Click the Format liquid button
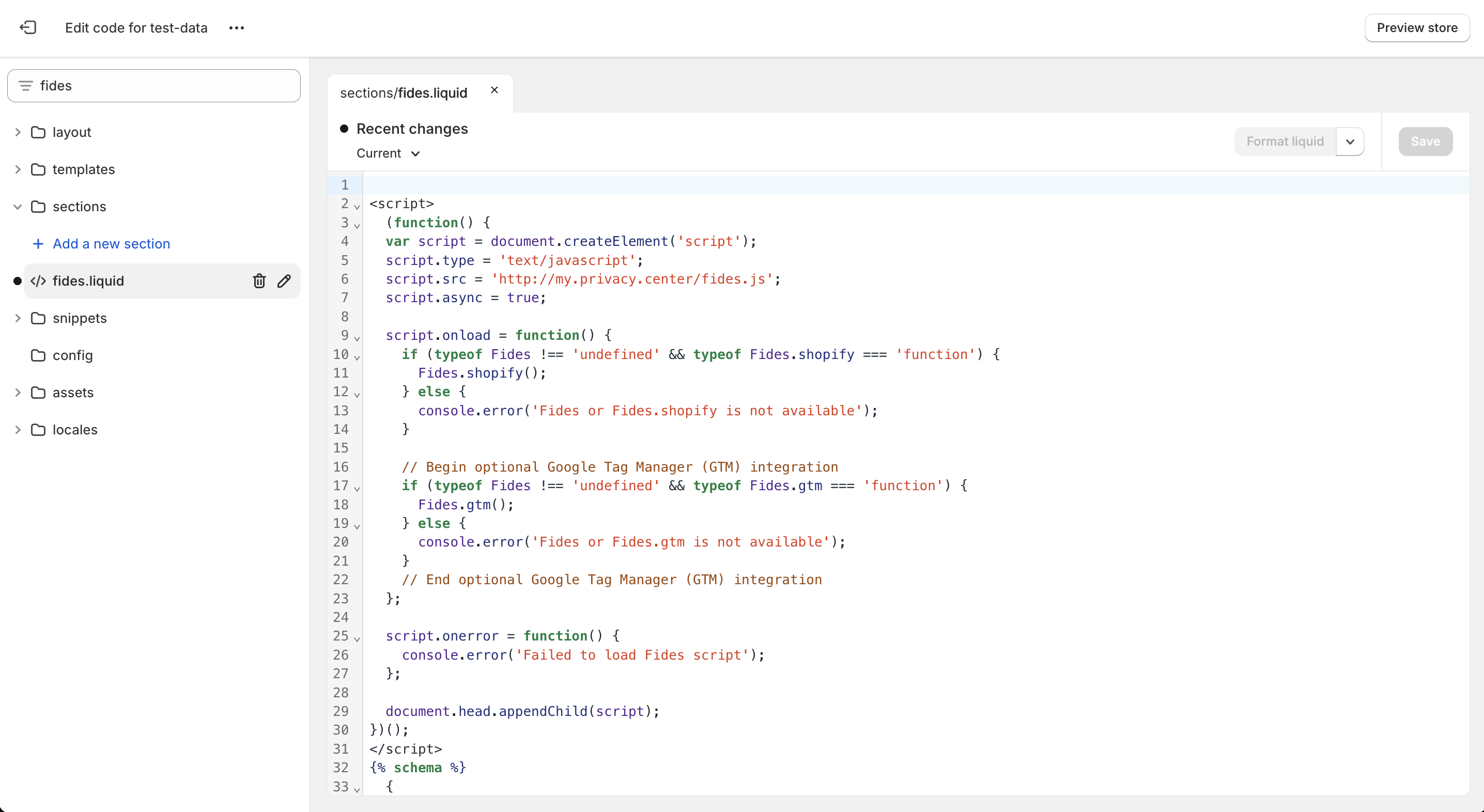The width and height of the screenshot is (1484, 812). 1285,142
